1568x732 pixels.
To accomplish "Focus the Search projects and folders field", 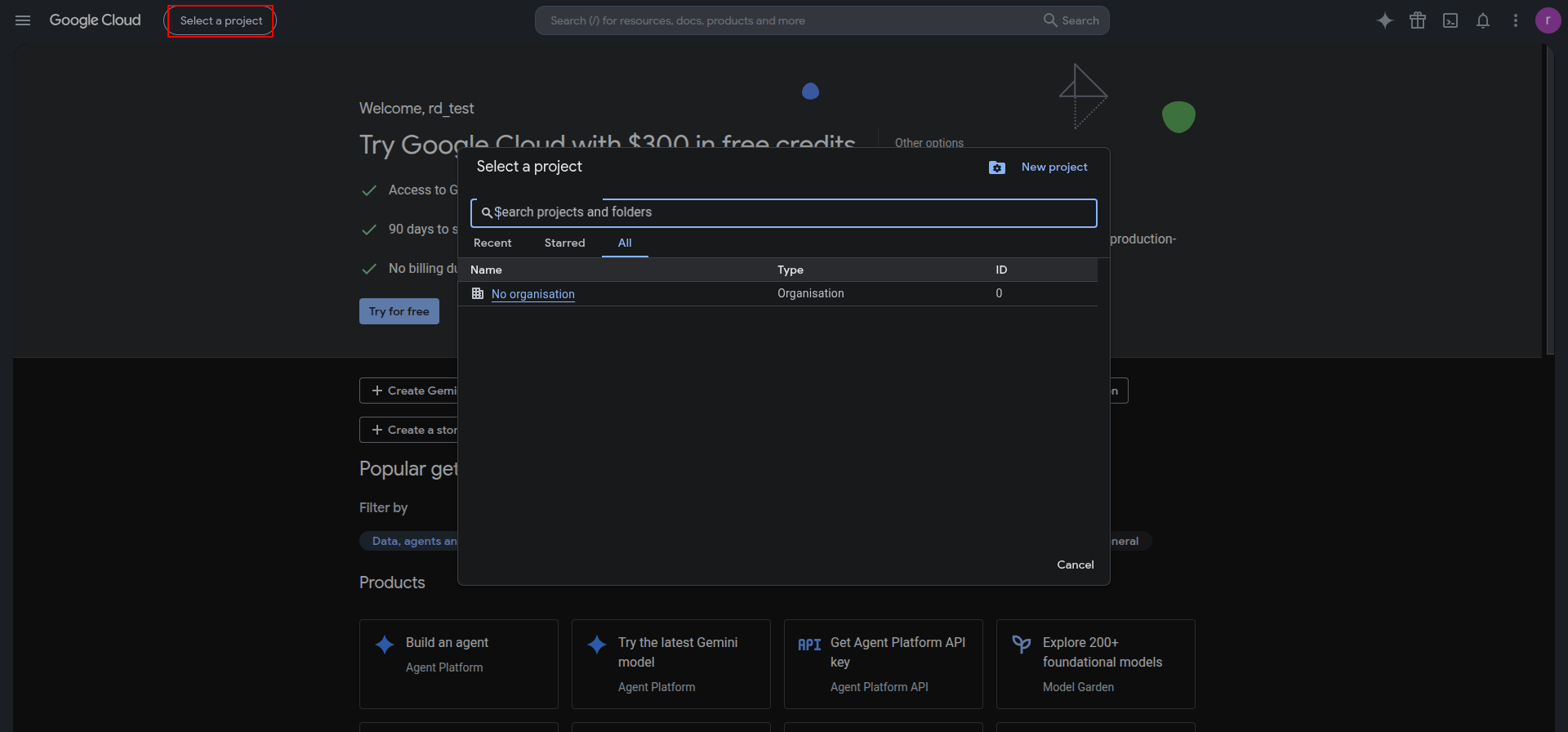I will click(784, 212).
